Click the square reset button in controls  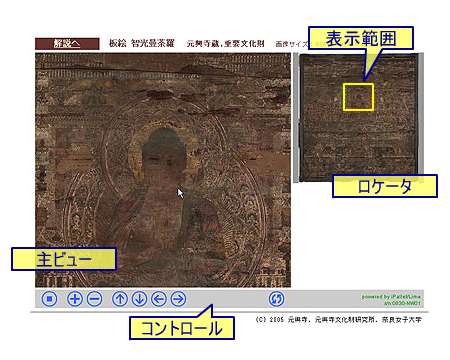pyautogui.click(x=50, y=299)
